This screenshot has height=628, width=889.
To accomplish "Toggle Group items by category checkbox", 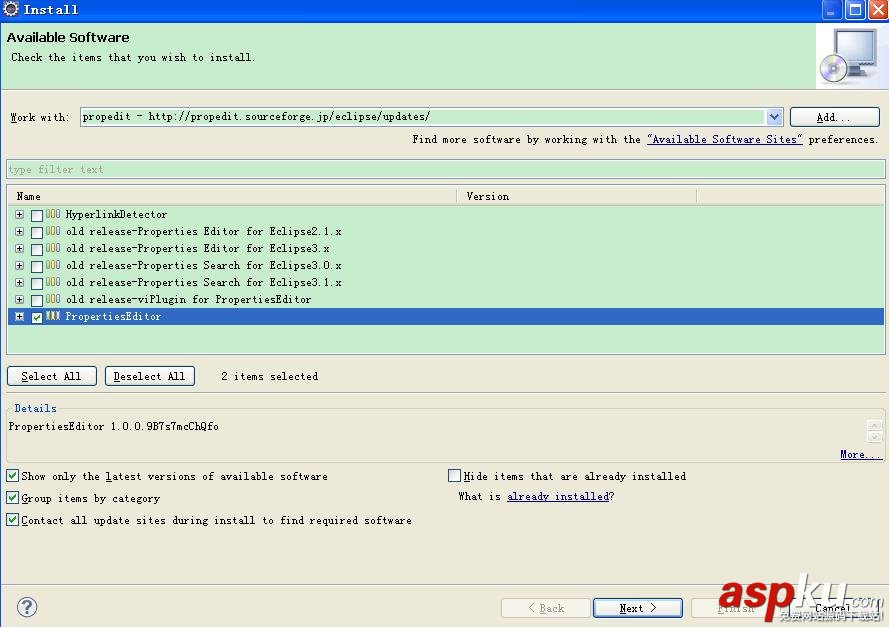I will [12, 498].
